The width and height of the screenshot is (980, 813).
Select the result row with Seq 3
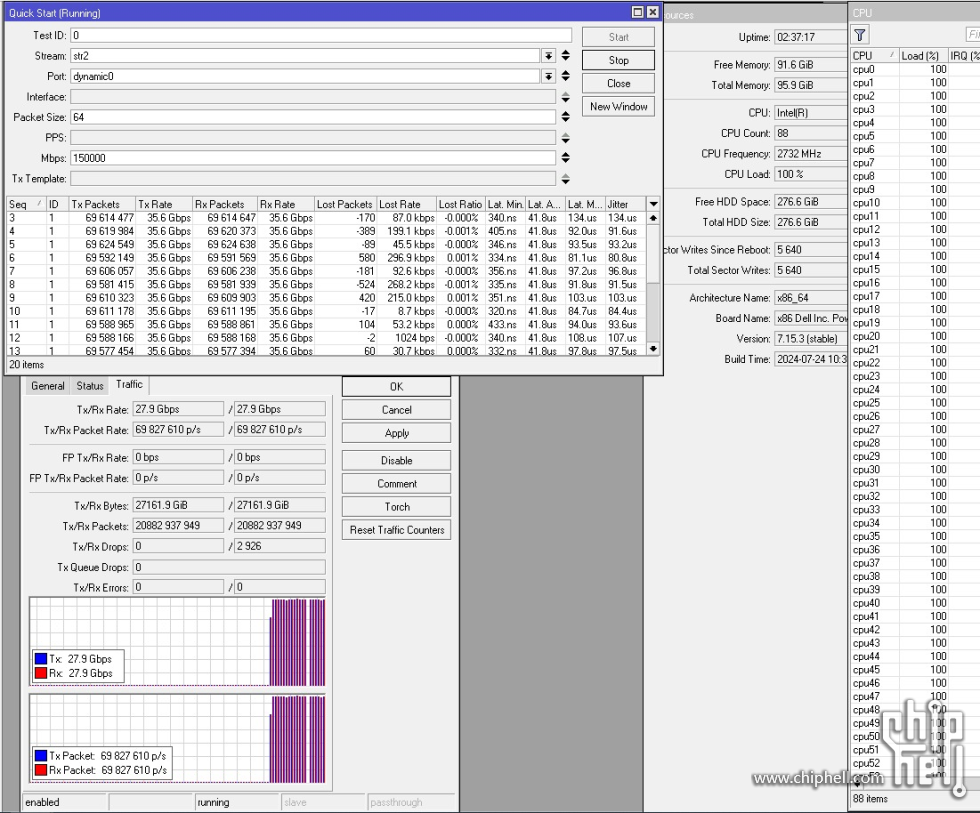coord(326,218)
